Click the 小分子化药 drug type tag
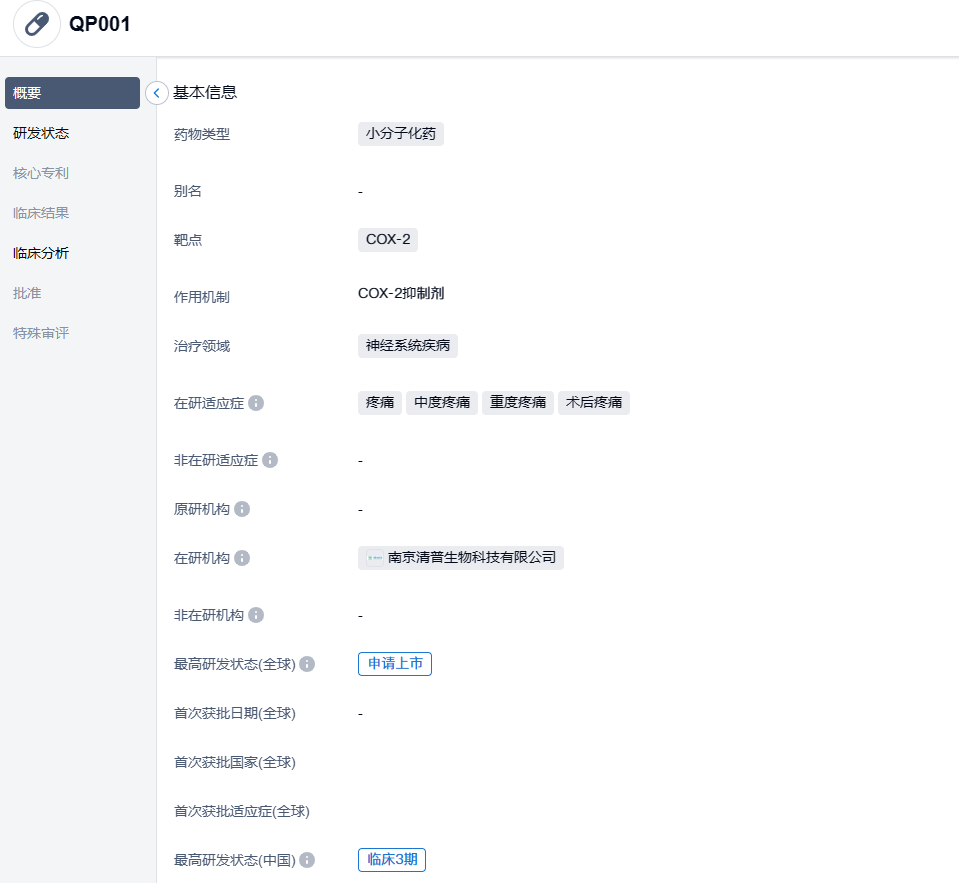The width and height of the screenshot is (959, 883). [x=401, y=134]
